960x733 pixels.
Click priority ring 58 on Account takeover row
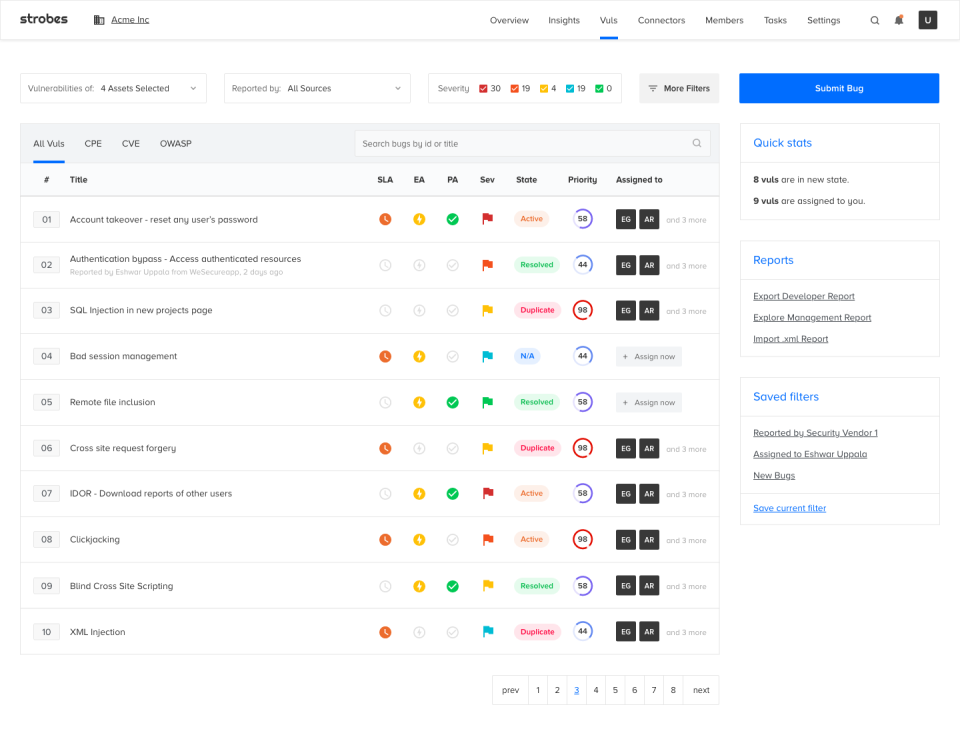[582, 219]
